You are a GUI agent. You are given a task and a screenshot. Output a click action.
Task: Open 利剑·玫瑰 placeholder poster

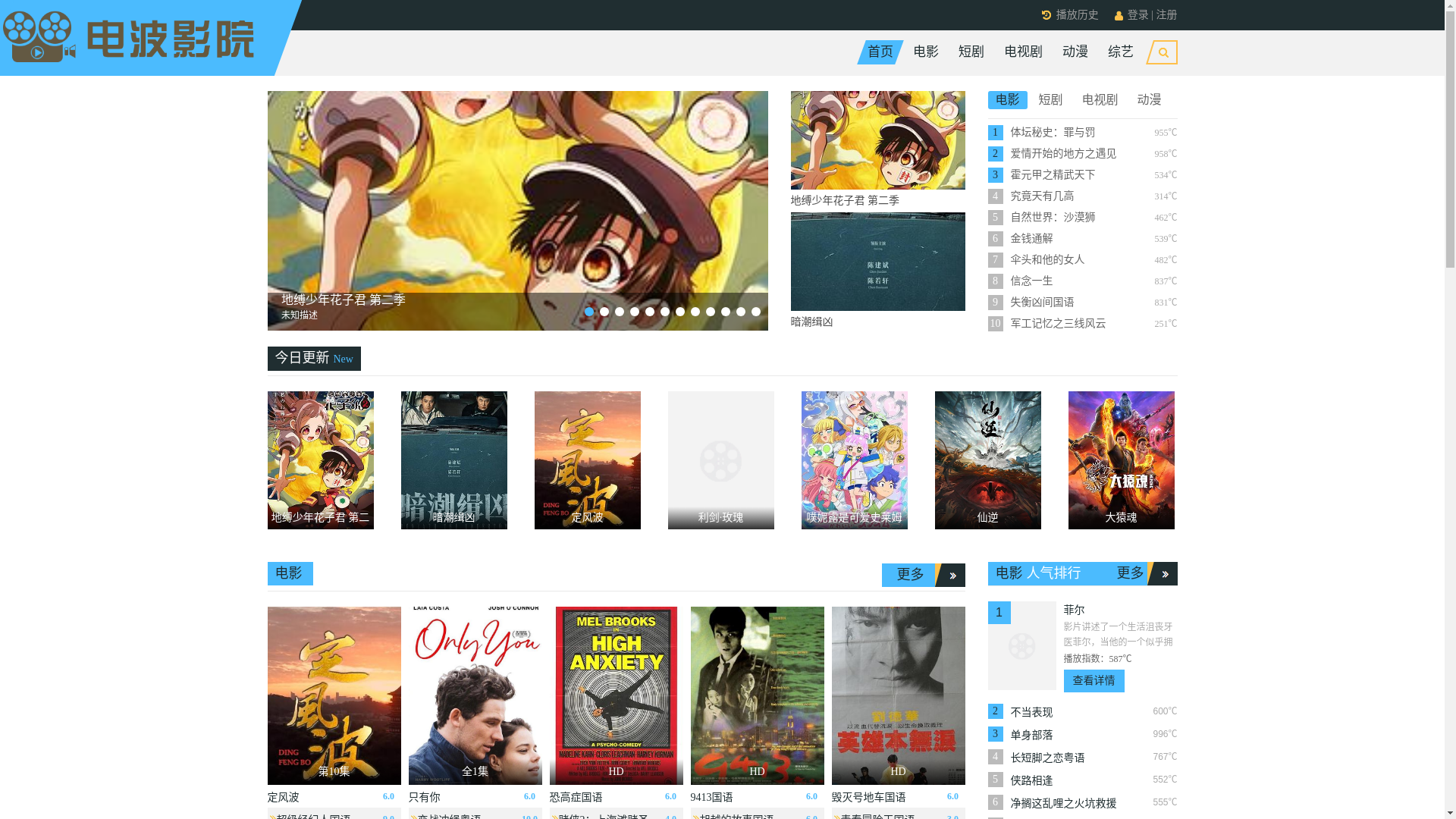click(x=720, y=460)
